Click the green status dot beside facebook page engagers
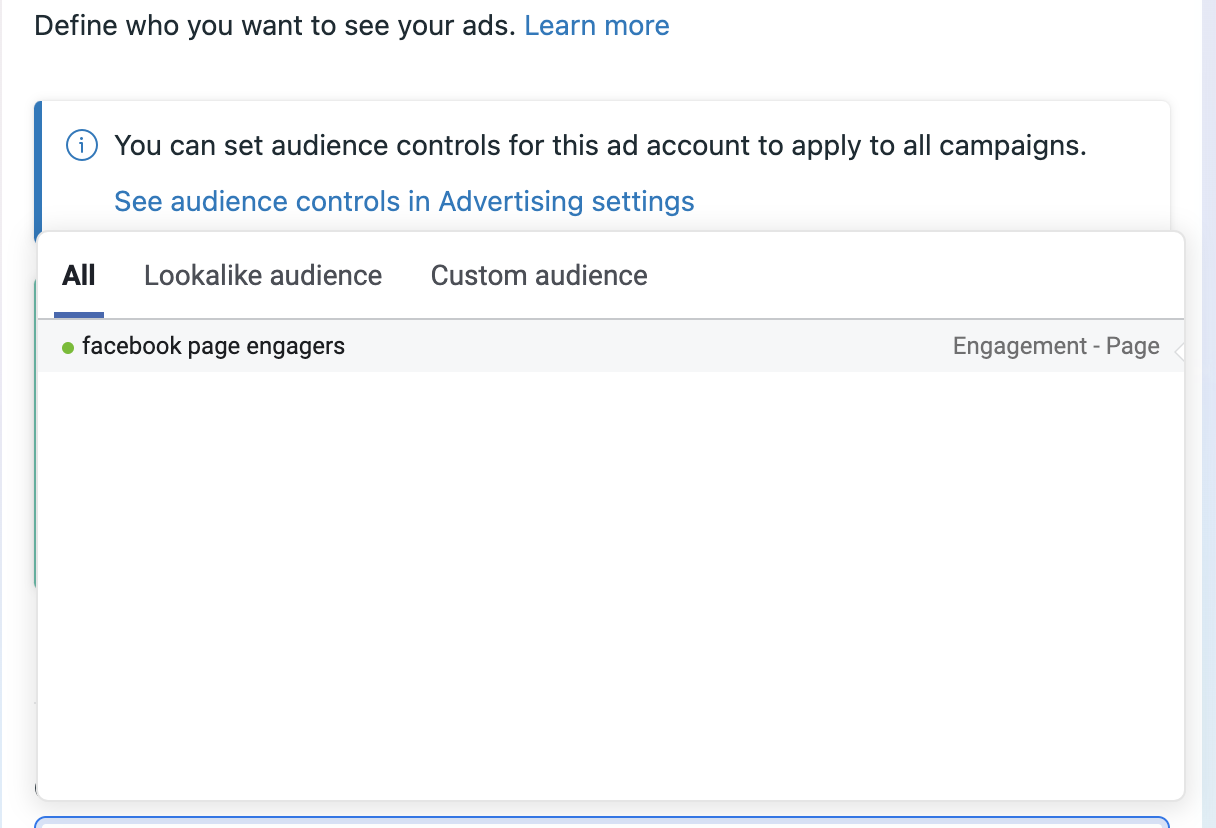 point(68,348)
